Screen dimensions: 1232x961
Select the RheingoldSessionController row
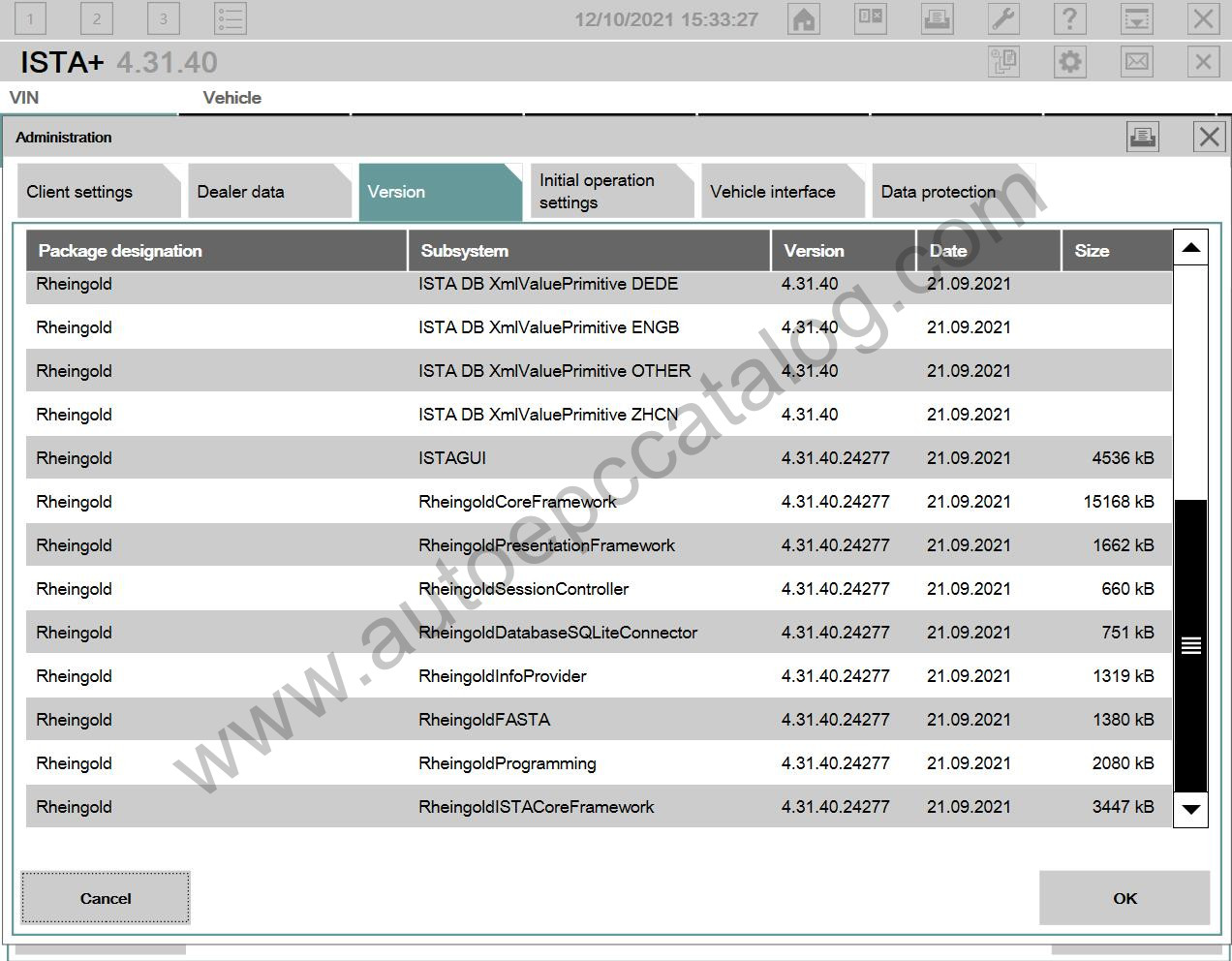599,589
